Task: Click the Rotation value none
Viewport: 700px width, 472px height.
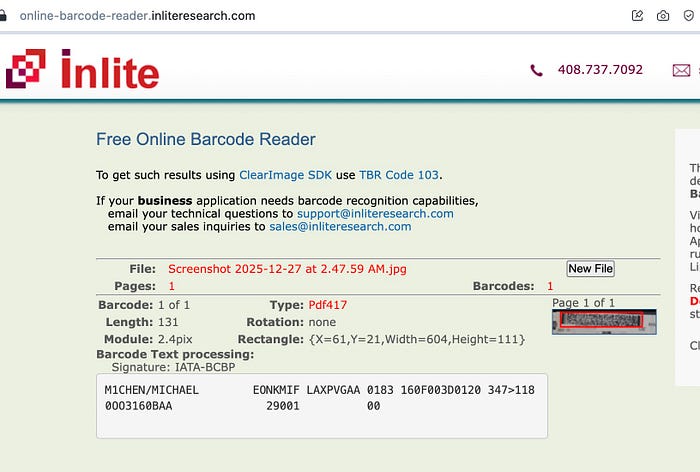Action: pos(322,322)
